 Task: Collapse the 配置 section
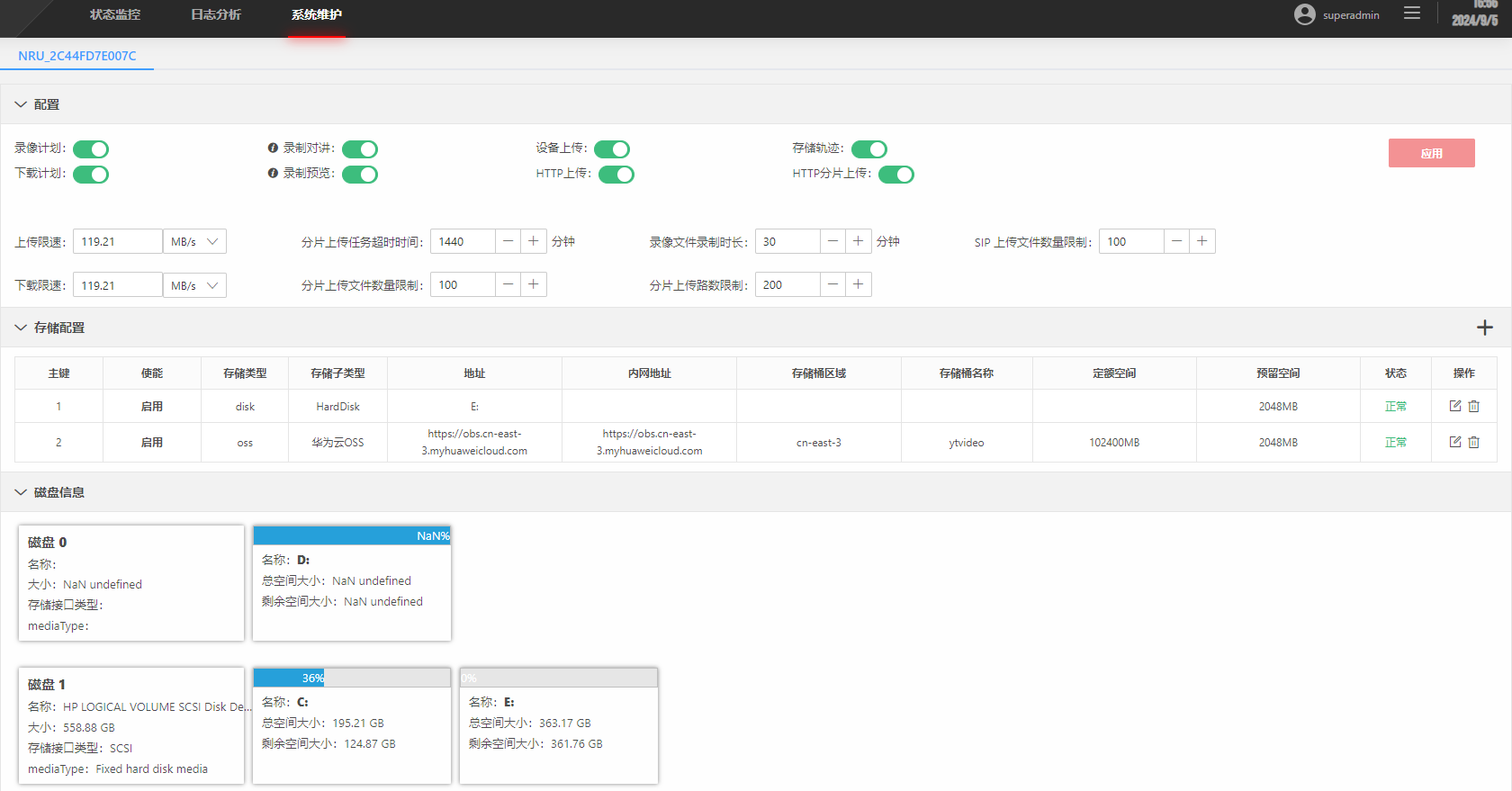tap(21, 104)
